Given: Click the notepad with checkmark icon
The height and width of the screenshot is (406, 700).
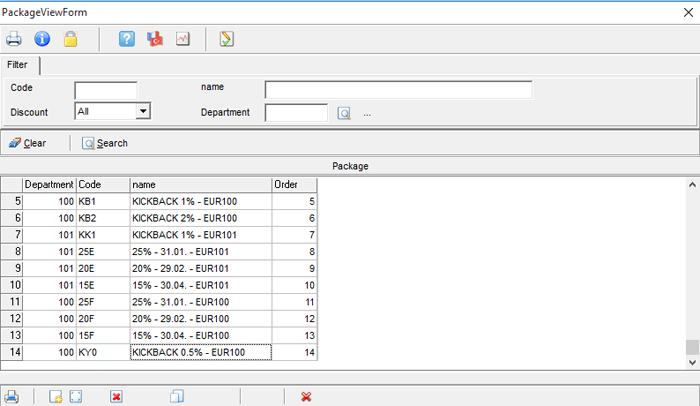Looking at the screenshot, I should point(226,39).
